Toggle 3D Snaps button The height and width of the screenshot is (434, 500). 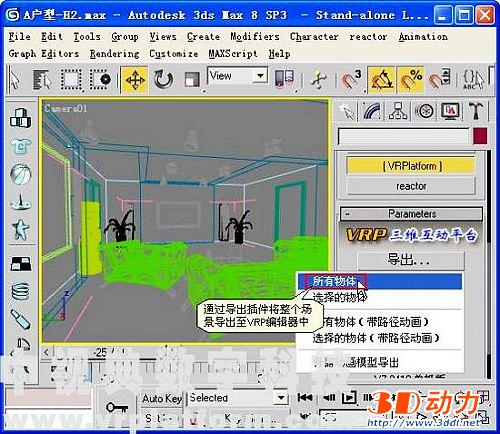coord(352,79)
